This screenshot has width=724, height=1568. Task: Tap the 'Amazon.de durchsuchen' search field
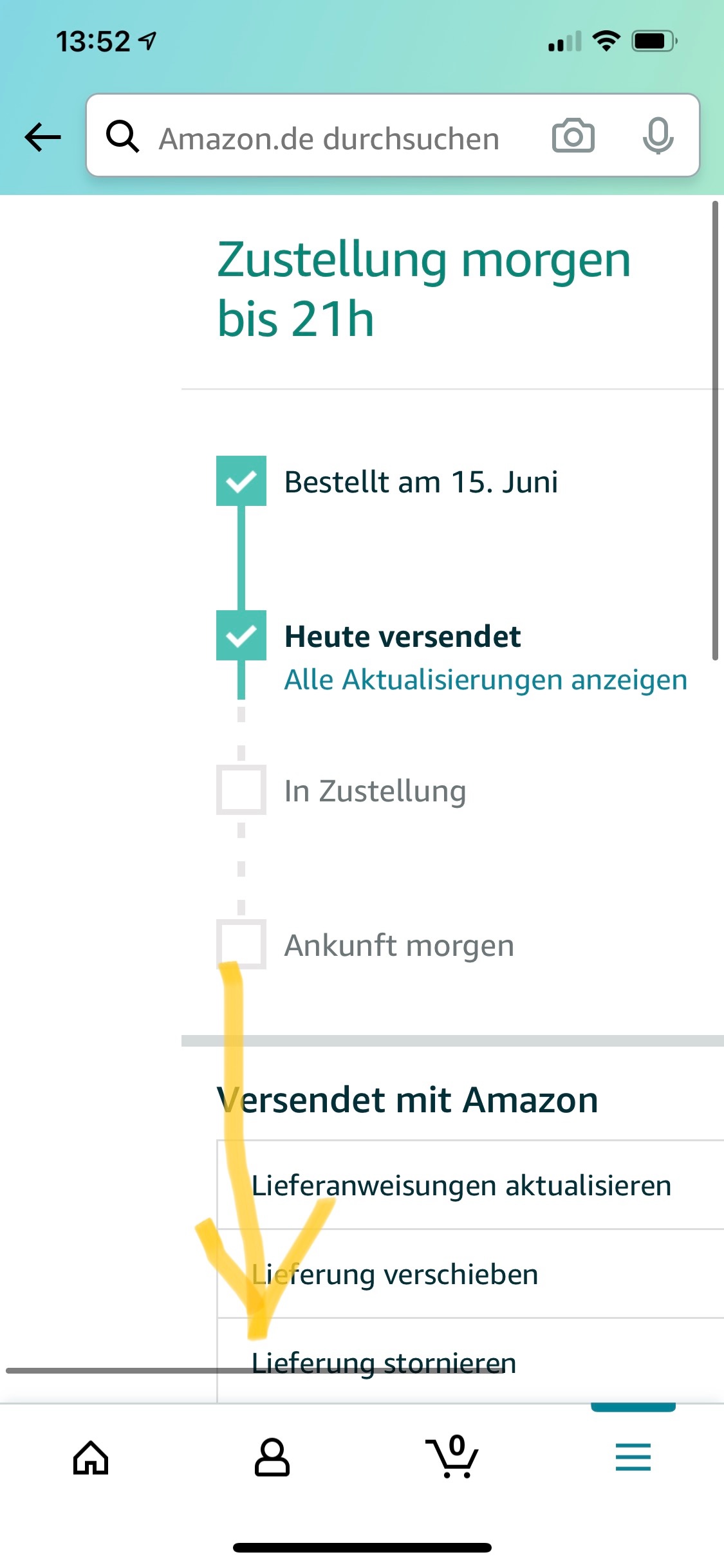coord(329,138)
